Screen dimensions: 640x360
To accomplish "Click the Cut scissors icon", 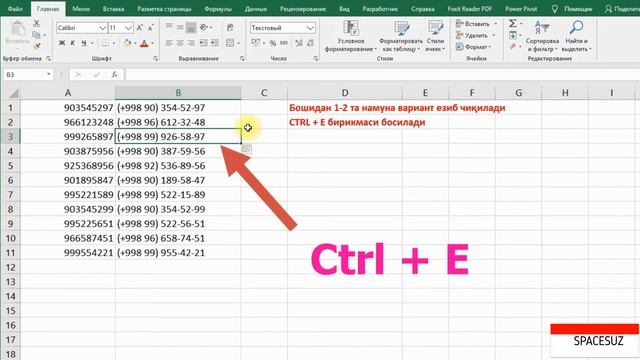I will (x=36, y=24).
